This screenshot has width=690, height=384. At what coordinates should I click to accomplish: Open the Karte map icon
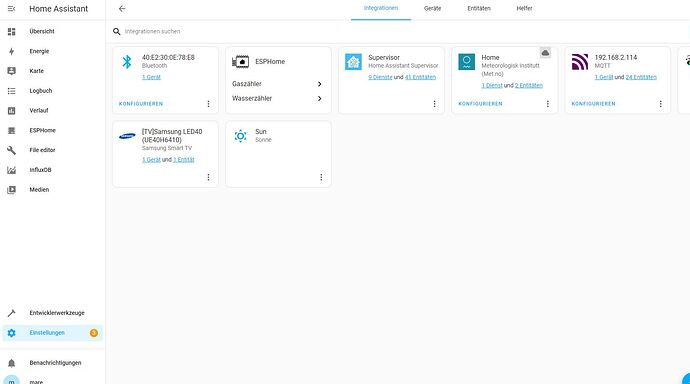11,71
